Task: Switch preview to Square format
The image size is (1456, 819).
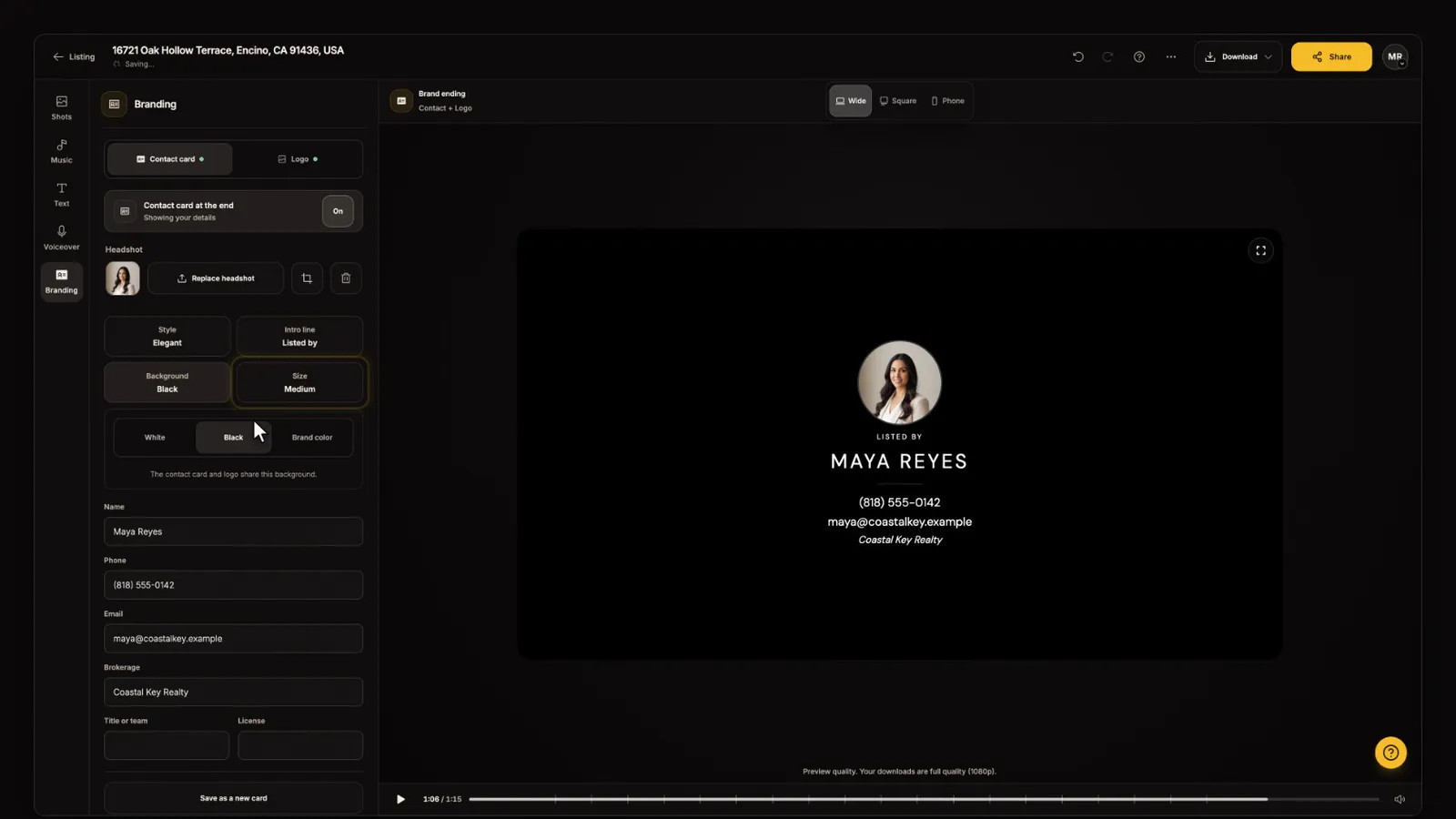Action: pyautogui.click(x=898, y=101)
